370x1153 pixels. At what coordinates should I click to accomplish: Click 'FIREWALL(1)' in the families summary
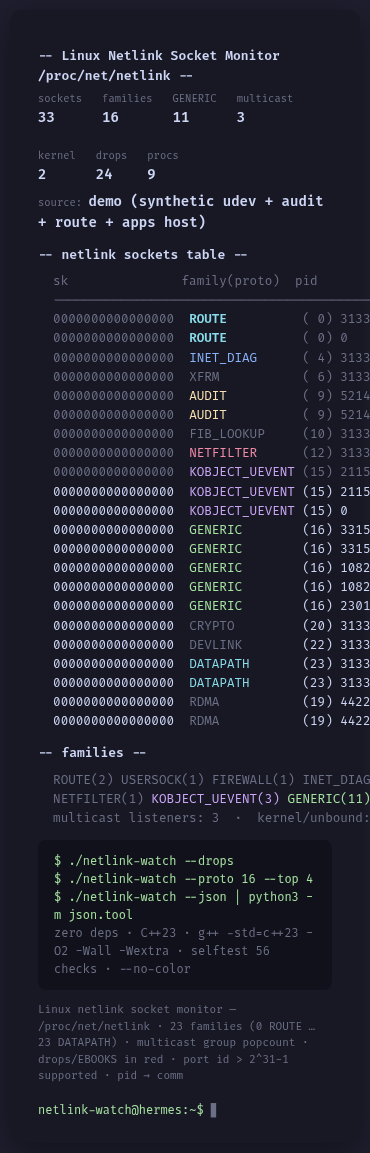pos(253,779)
